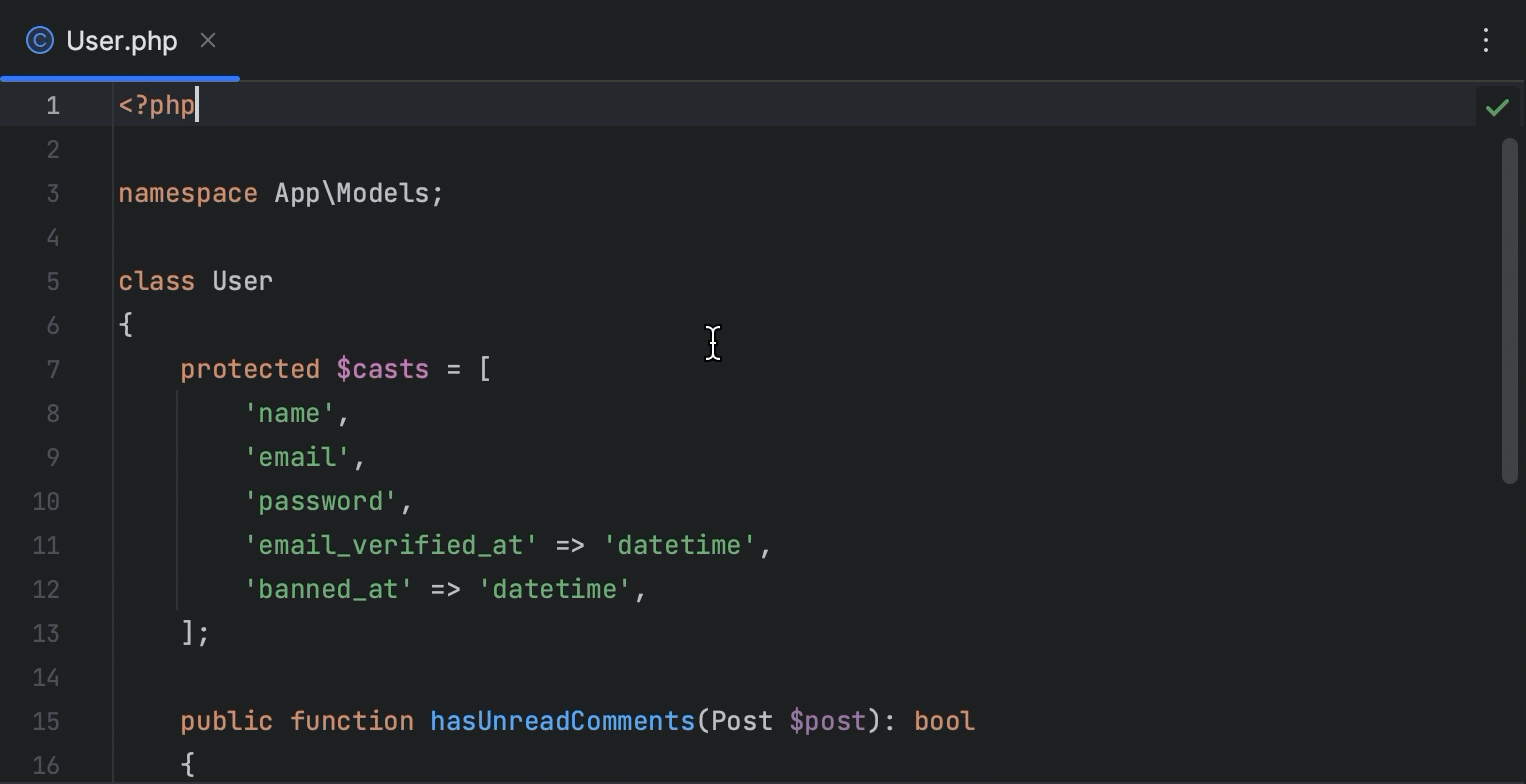Click the 'banned_at' cast entry
The image size is (1526, 784).
coord(327,589)
